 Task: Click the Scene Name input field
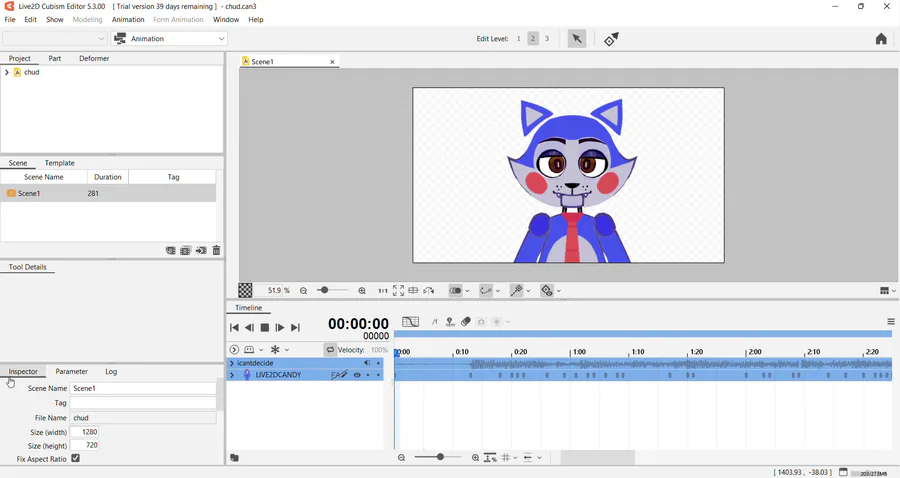tap(143, 388)
